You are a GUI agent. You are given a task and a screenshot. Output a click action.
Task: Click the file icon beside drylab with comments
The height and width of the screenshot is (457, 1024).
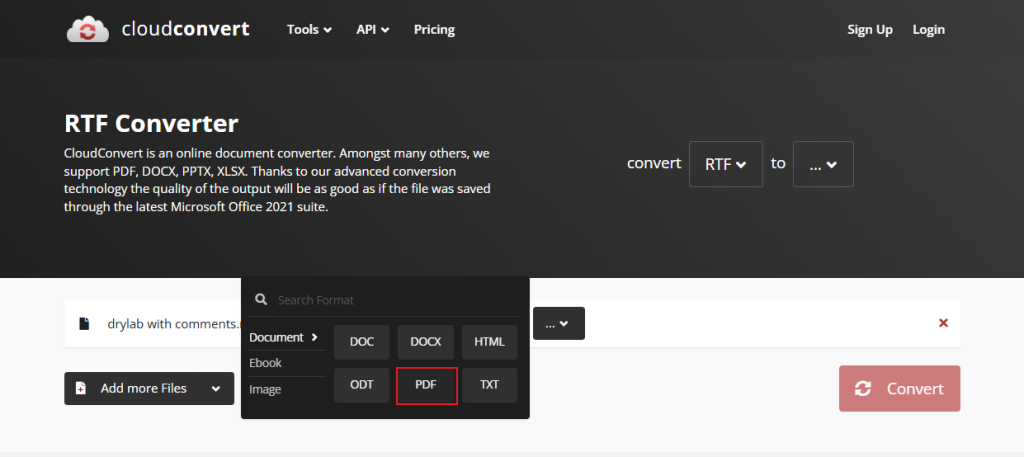(x=84, y=323)
